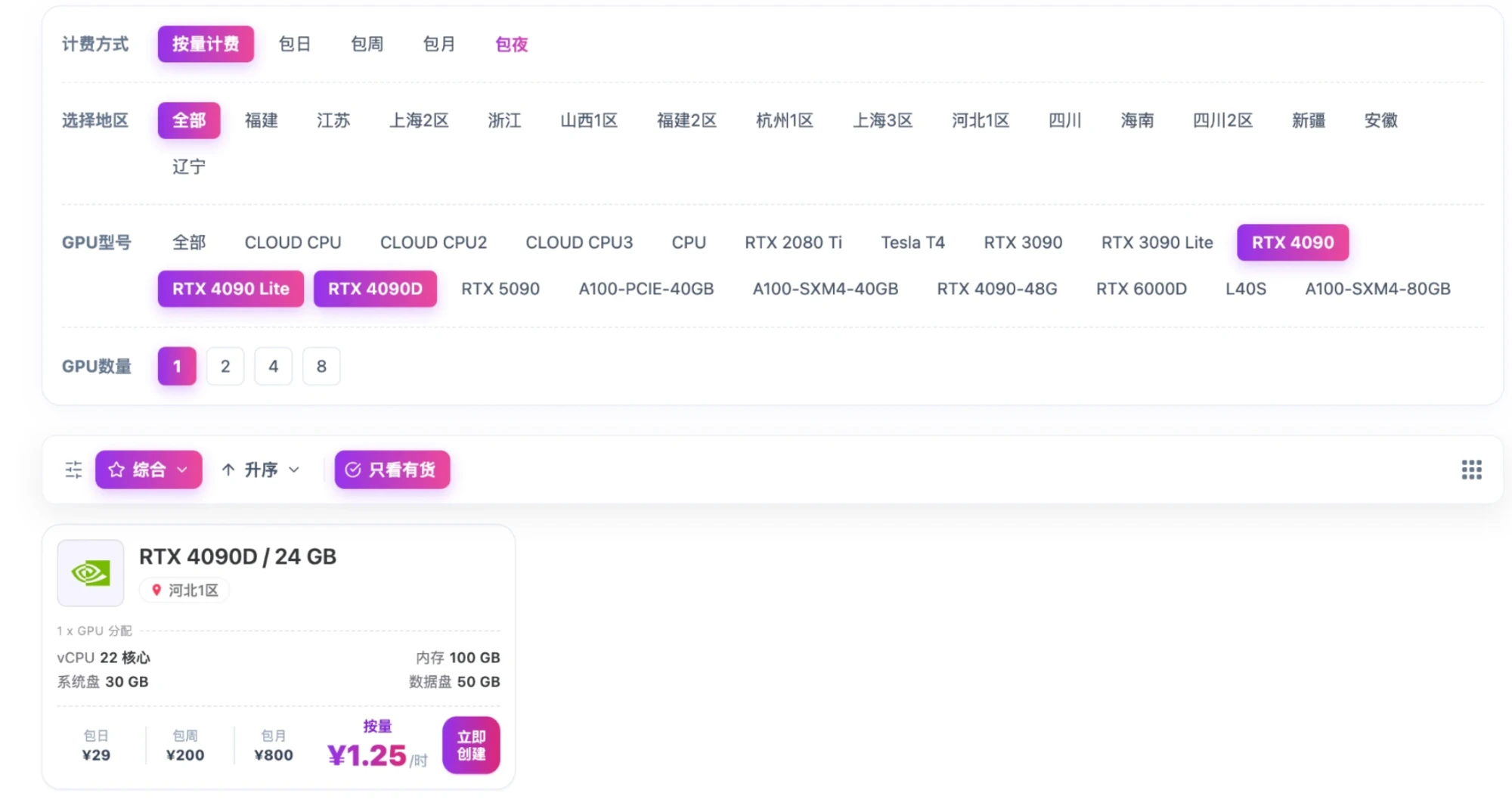Expand the 综合 sort dropdown

tap(148, 470)
